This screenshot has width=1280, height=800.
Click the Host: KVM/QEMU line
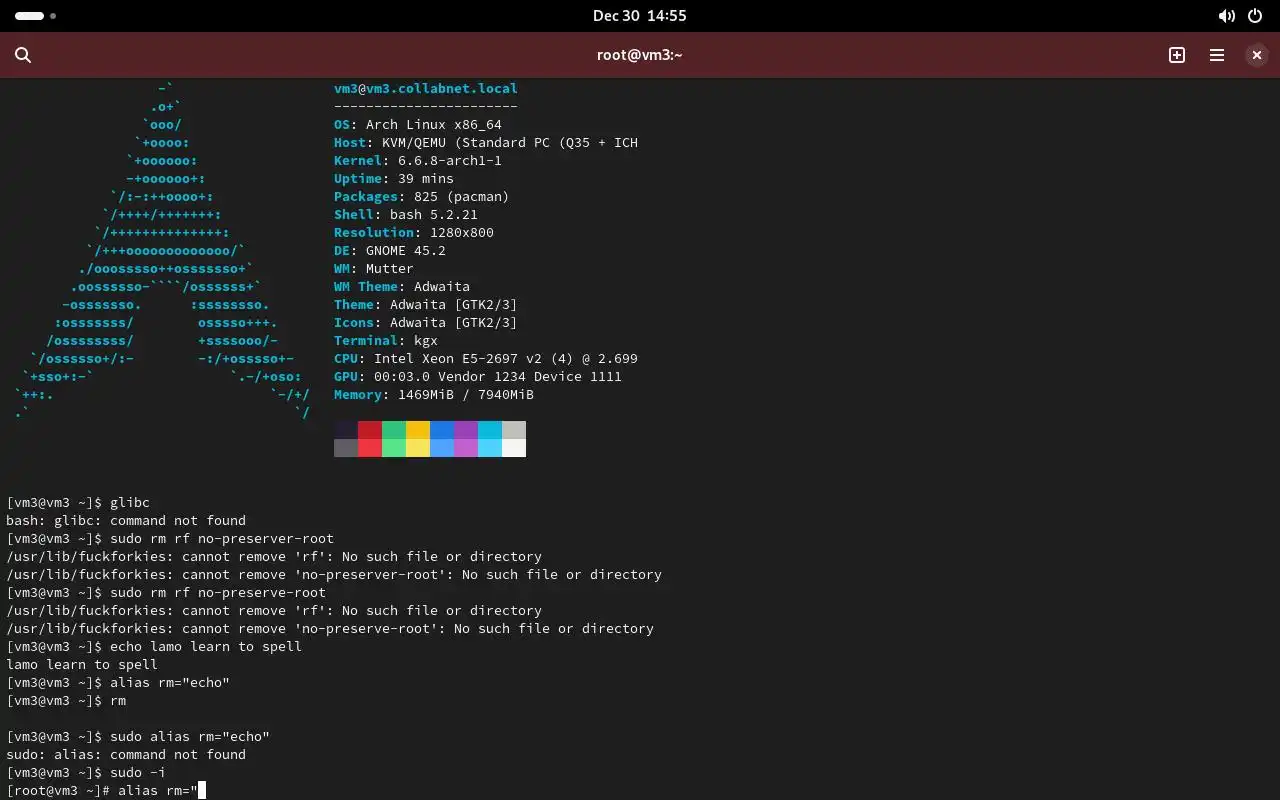[x=486, y=142]
